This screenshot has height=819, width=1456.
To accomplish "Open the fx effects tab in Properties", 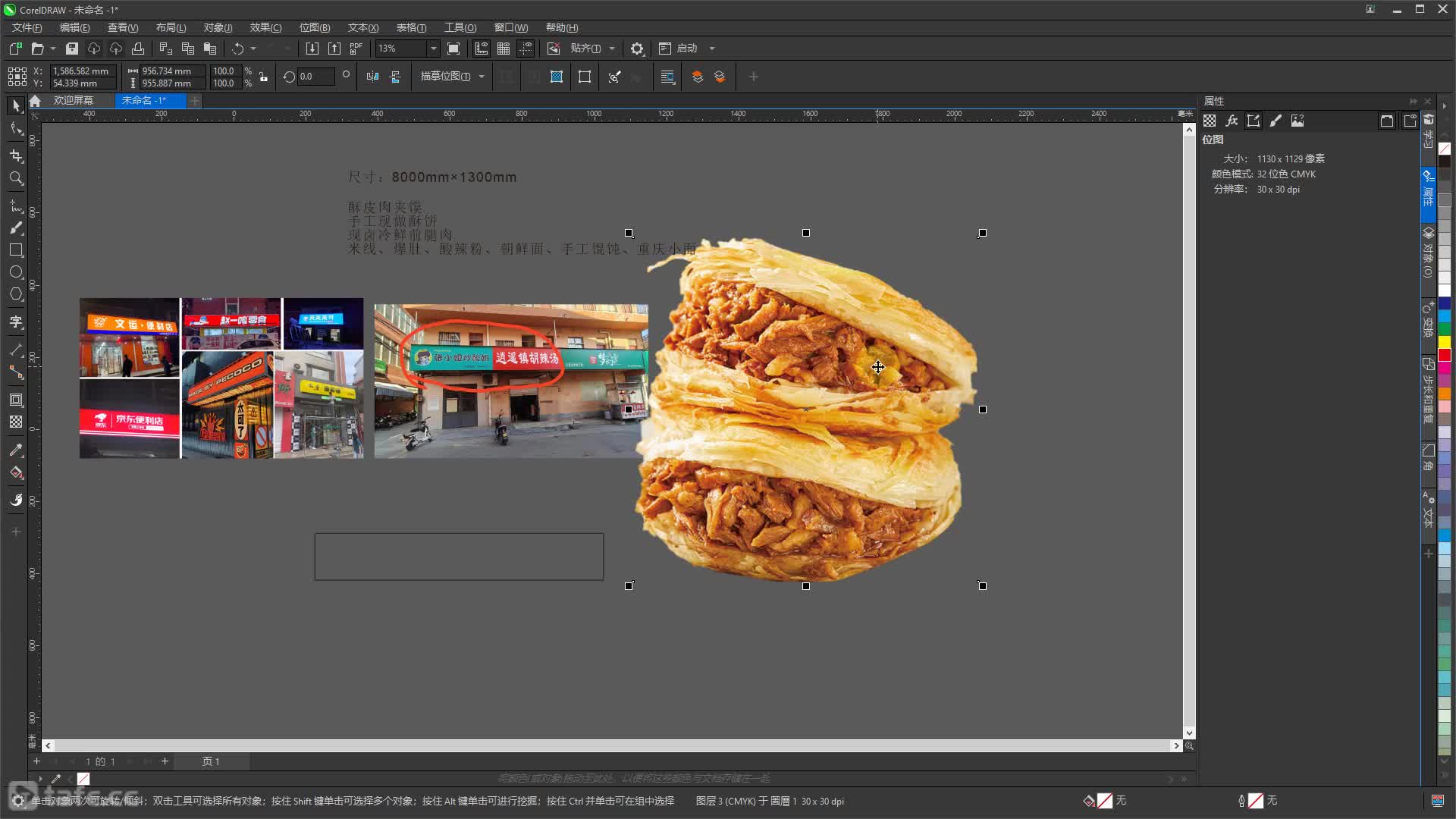I will point(1232,121).
